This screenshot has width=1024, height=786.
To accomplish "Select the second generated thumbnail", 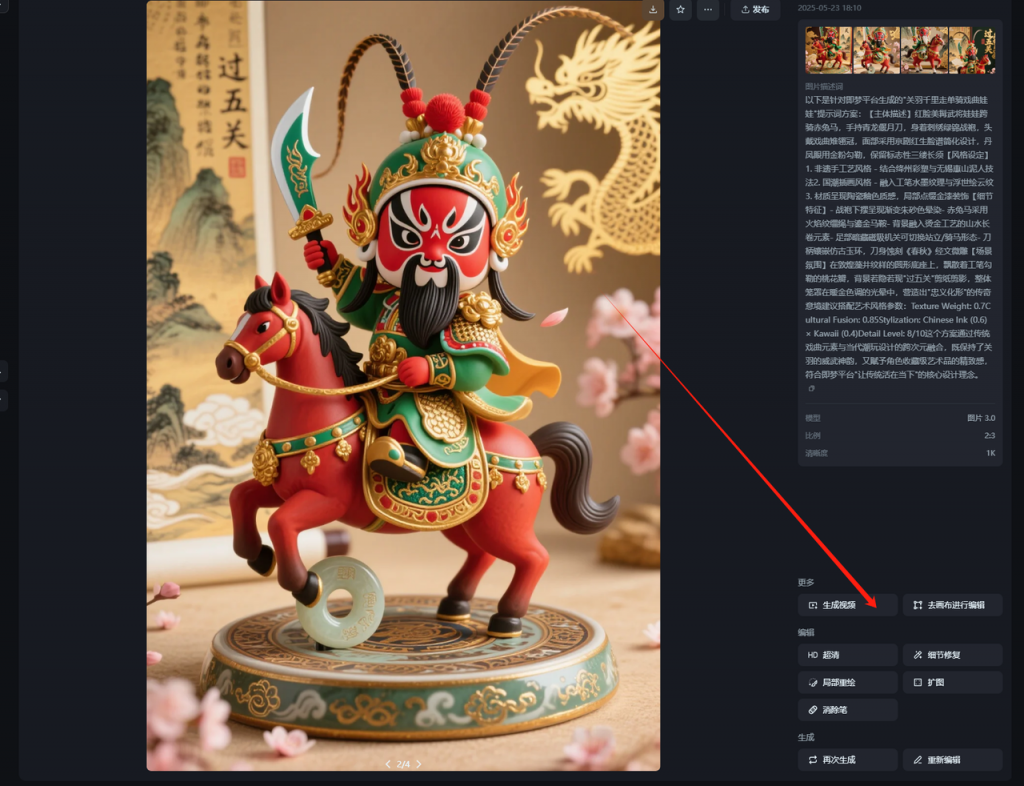I will [876, 50].
